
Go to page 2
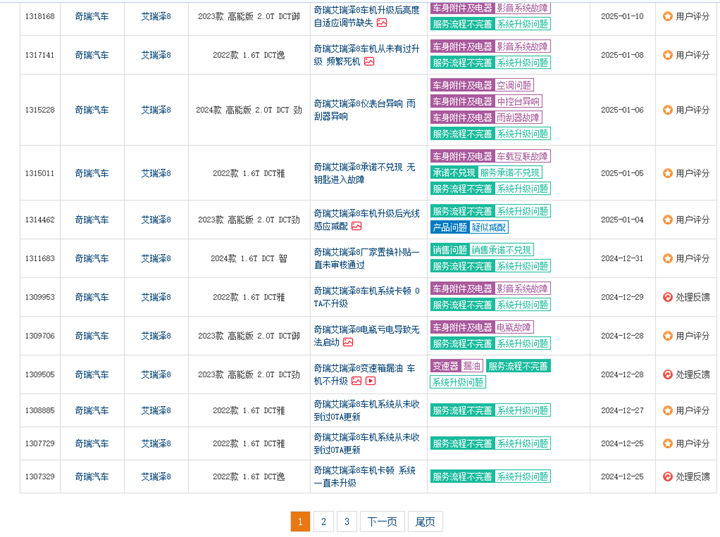324,521
